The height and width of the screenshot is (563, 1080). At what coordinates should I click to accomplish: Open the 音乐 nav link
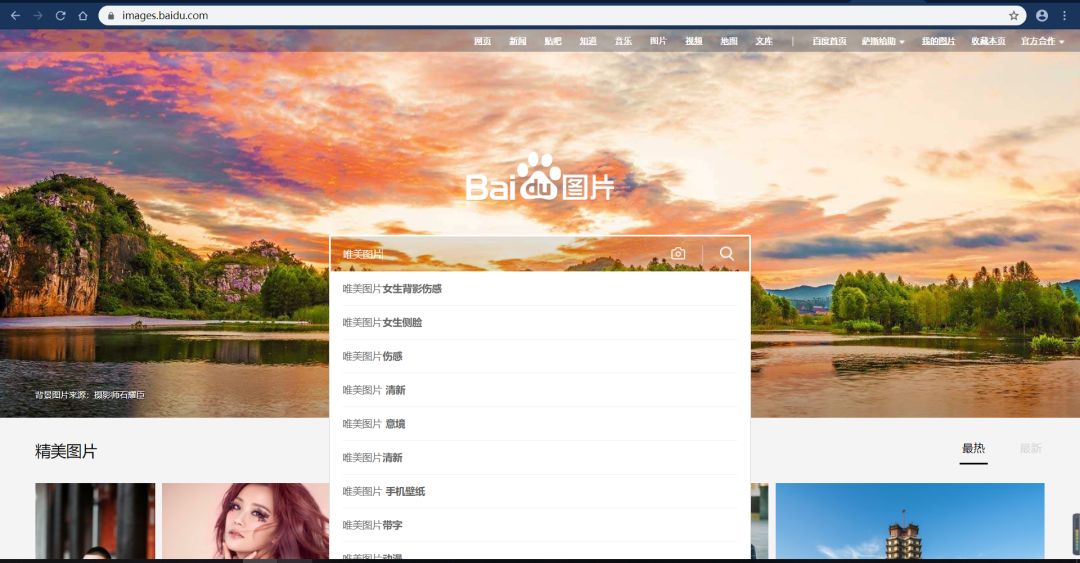(623, 41)
